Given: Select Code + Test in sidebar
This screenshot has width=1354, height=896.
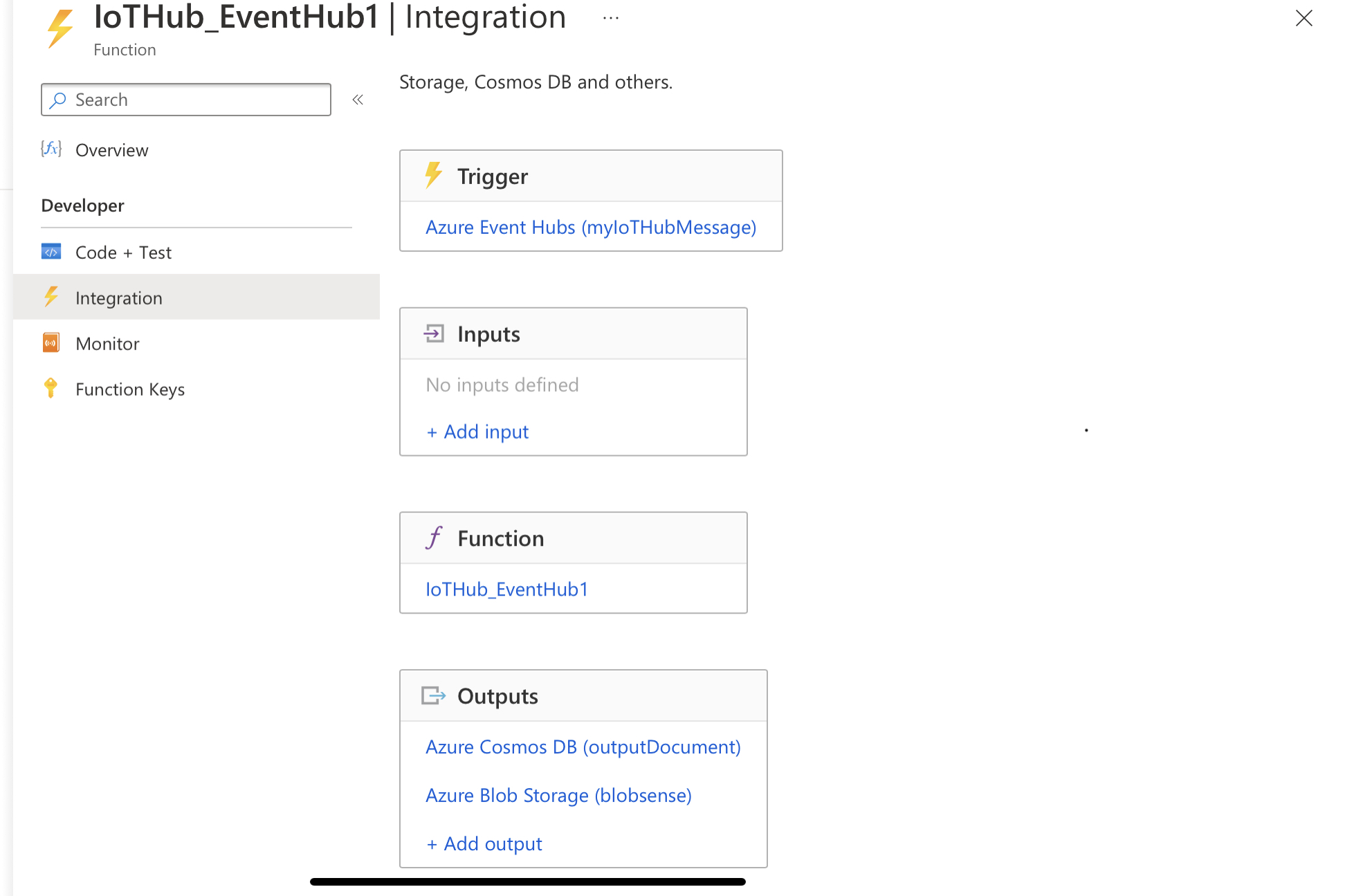Looking at the screenshot, I should click(123, 253).
